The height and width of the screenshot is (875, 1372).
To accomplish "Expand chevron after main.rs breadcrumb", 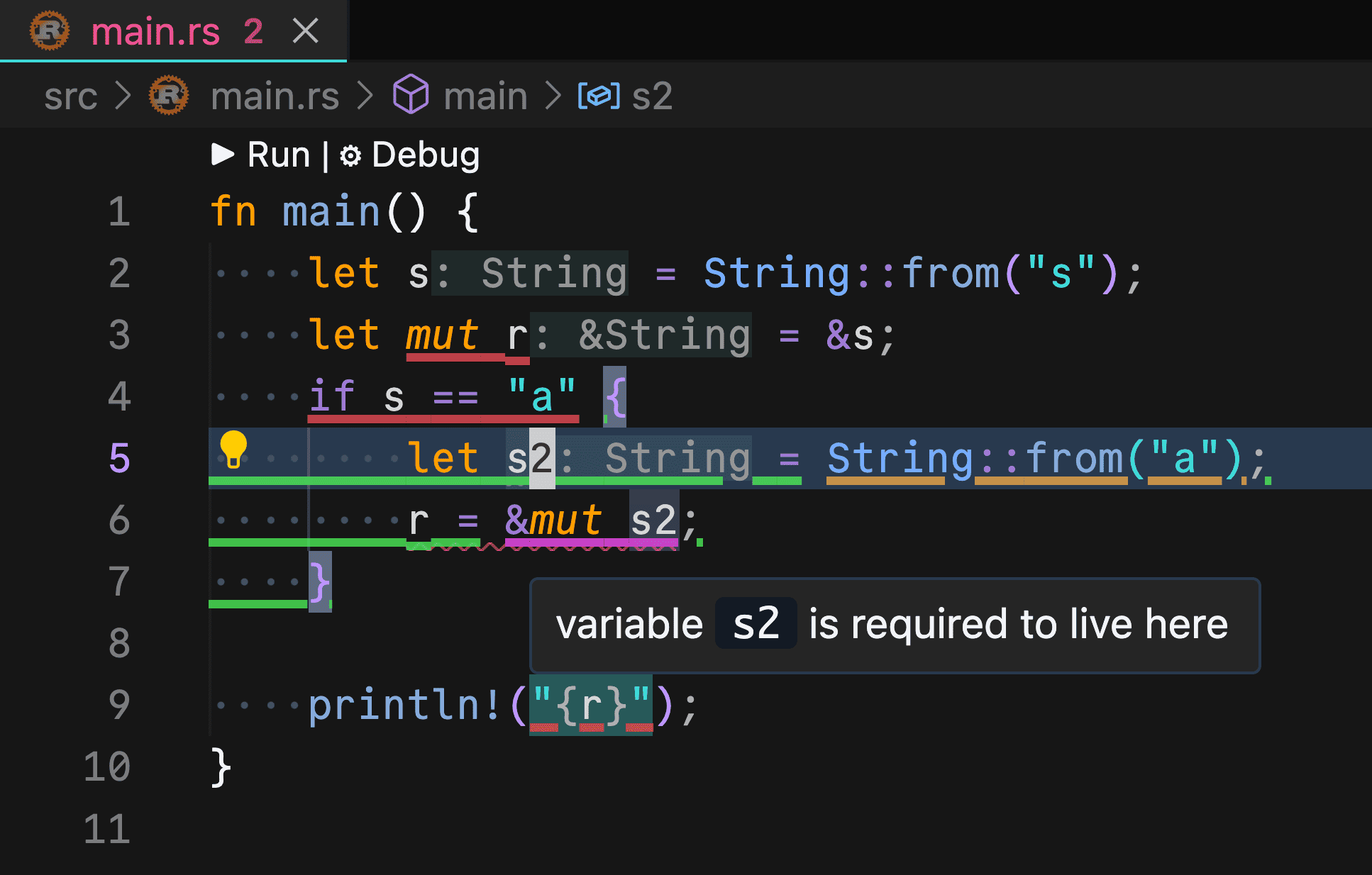I will tap(365, 96).
